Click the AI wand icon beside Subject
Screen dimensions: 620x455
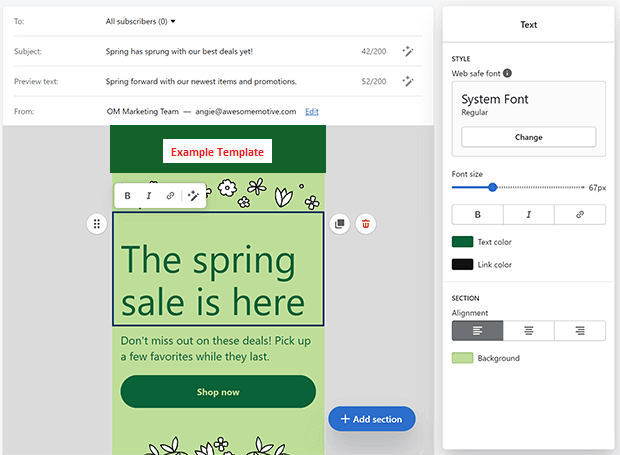[408, 51]
